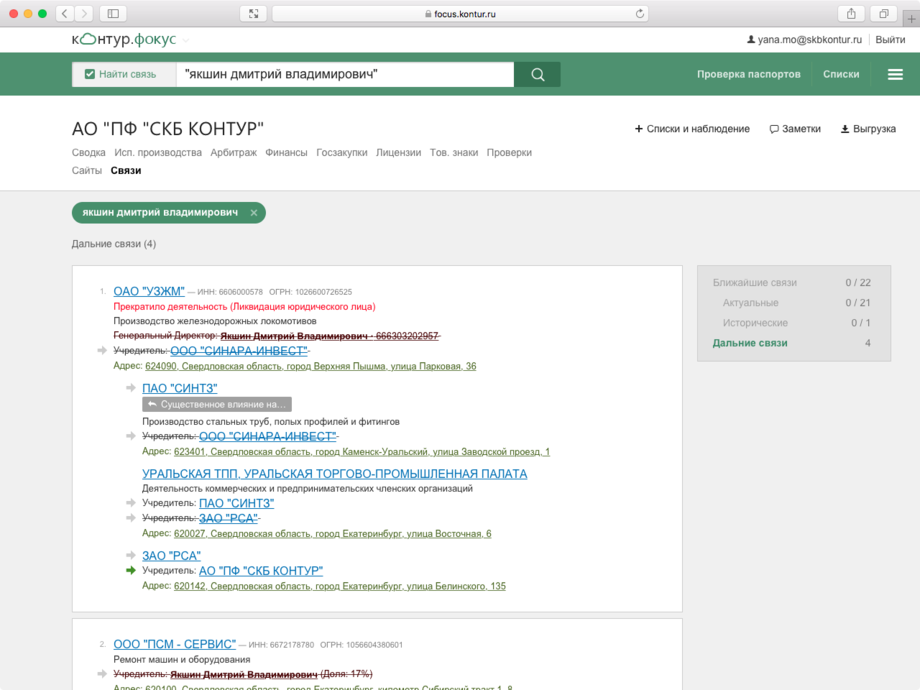The width and height of the screenshot is (920, 690).
Task: Switch to the Арбитраж tab
Action: tap(233, 153)
